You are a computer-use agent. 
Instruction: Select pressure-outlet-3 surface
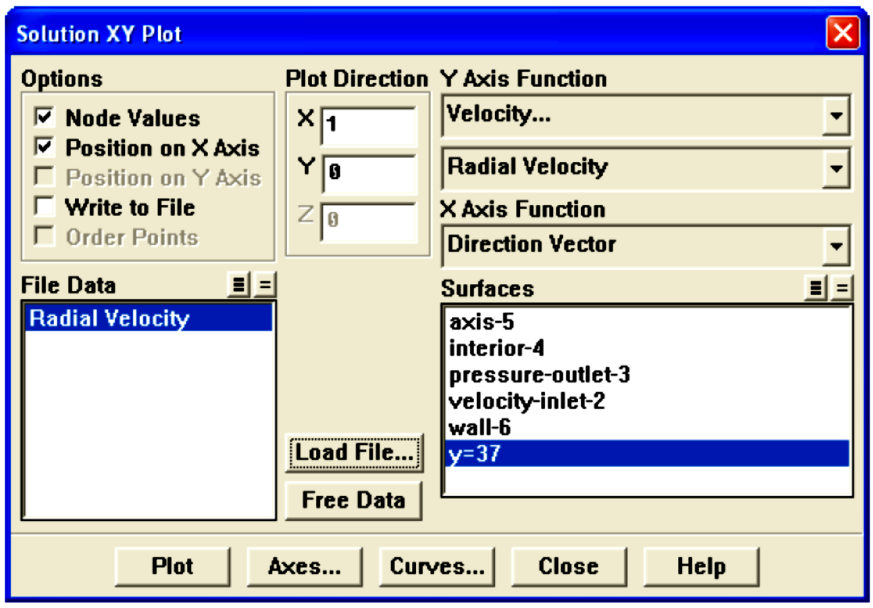(538, 376)
